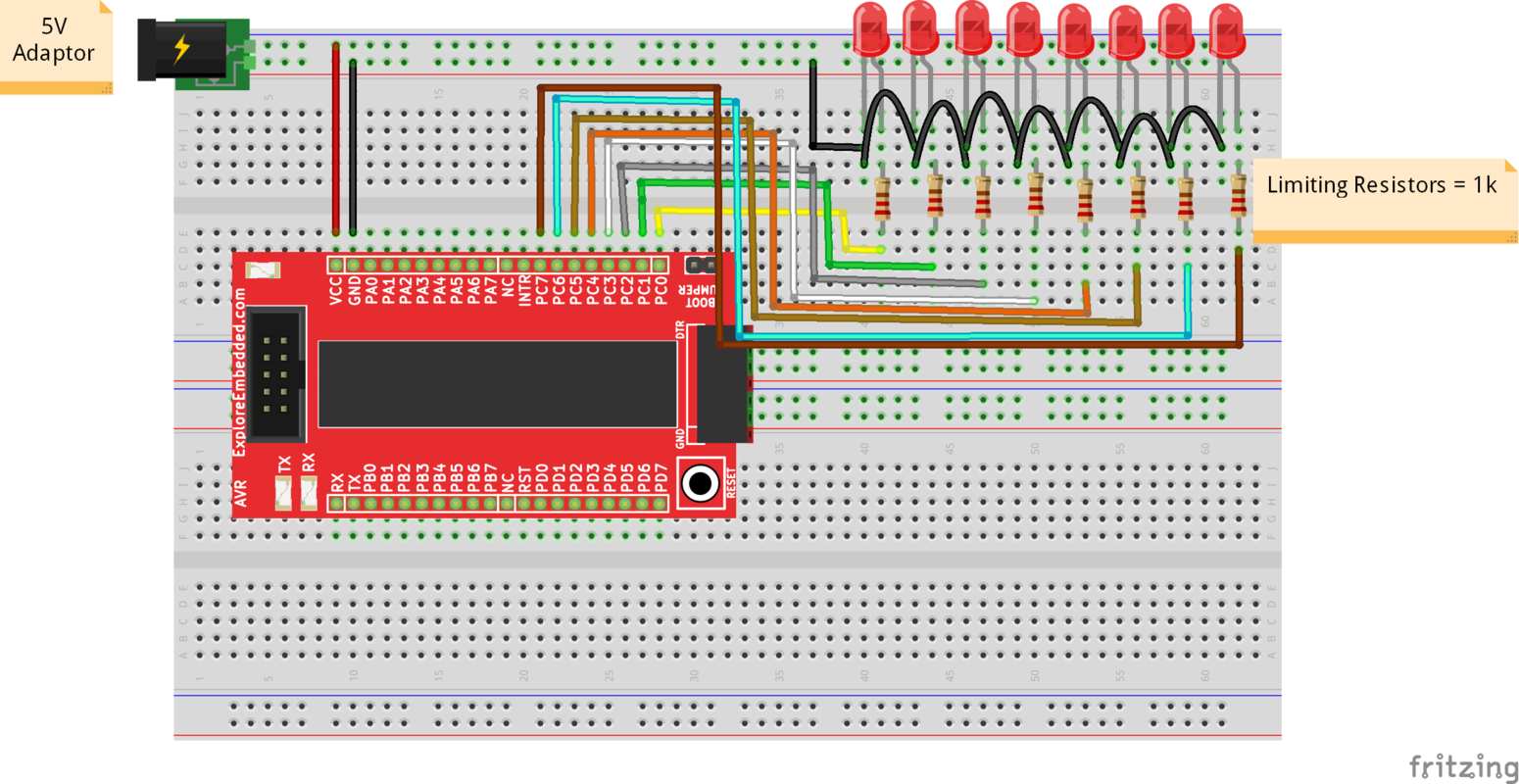
Task: Click the PD7 pin label
Action: point(661,479)
